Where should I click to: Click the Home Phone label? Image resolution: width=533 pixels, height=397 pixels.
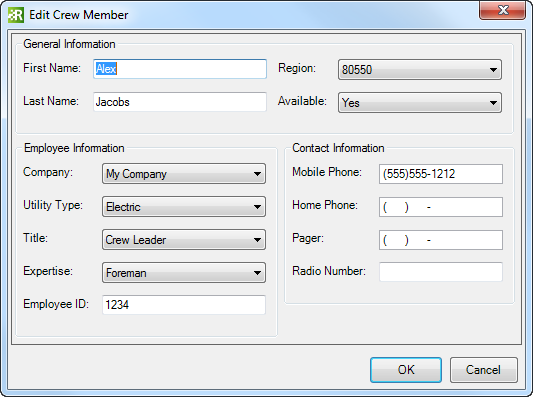(325, 205)
